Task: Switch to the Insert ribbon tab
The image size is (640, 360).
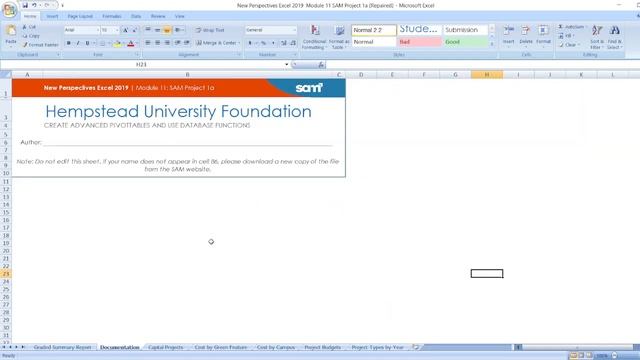Action: click(x=52, y=16)
